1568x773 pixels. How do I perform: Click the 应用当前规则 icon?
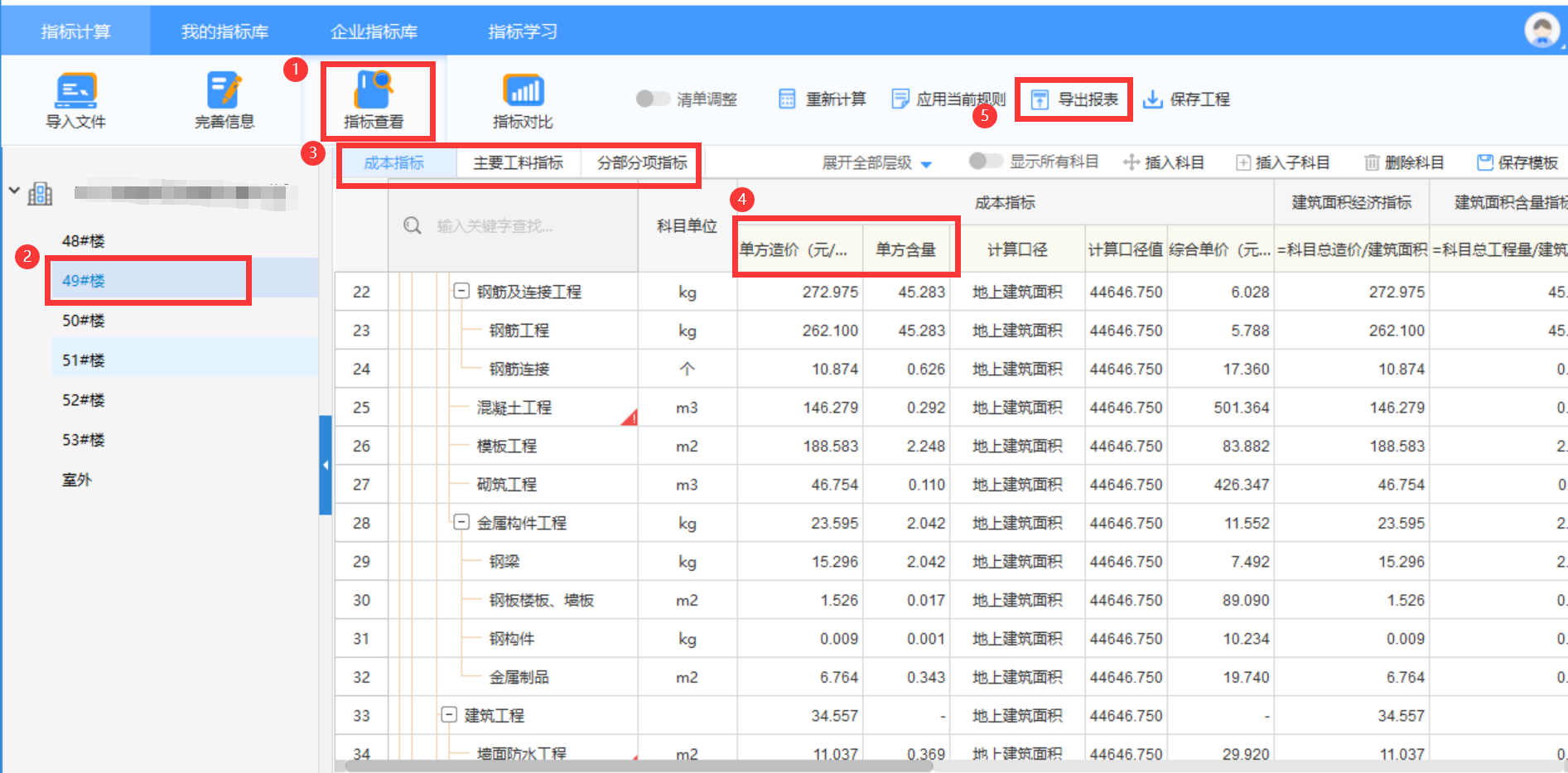[900, 99]
